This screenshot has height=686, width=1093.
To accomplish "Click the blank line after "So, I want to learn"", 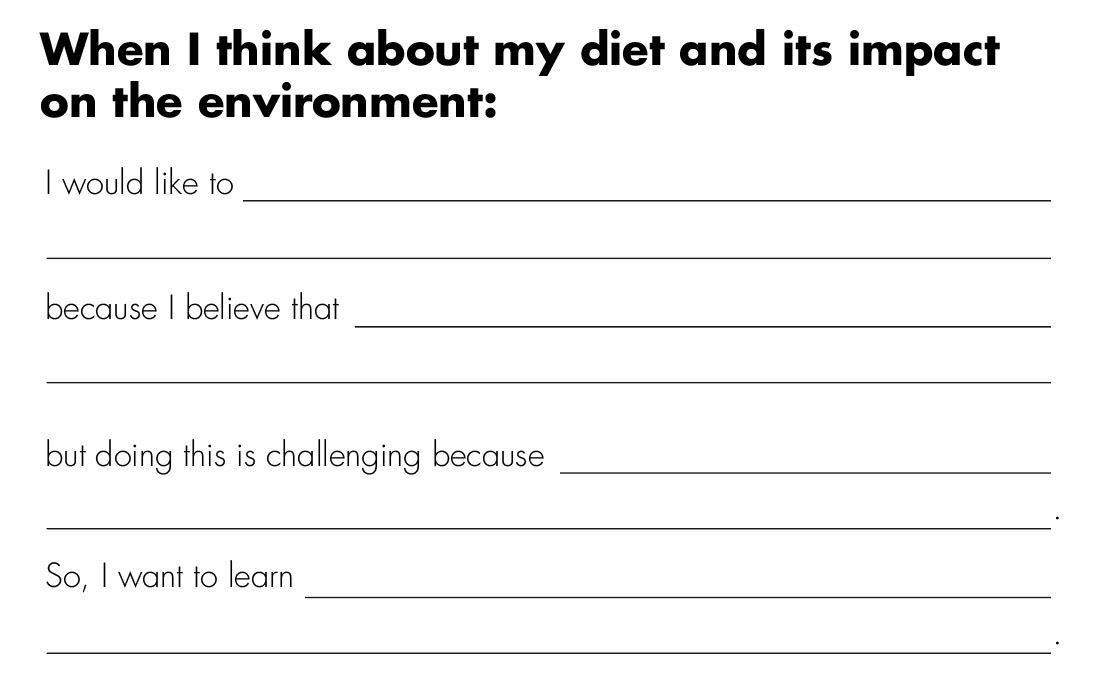I will click(678, 597).
